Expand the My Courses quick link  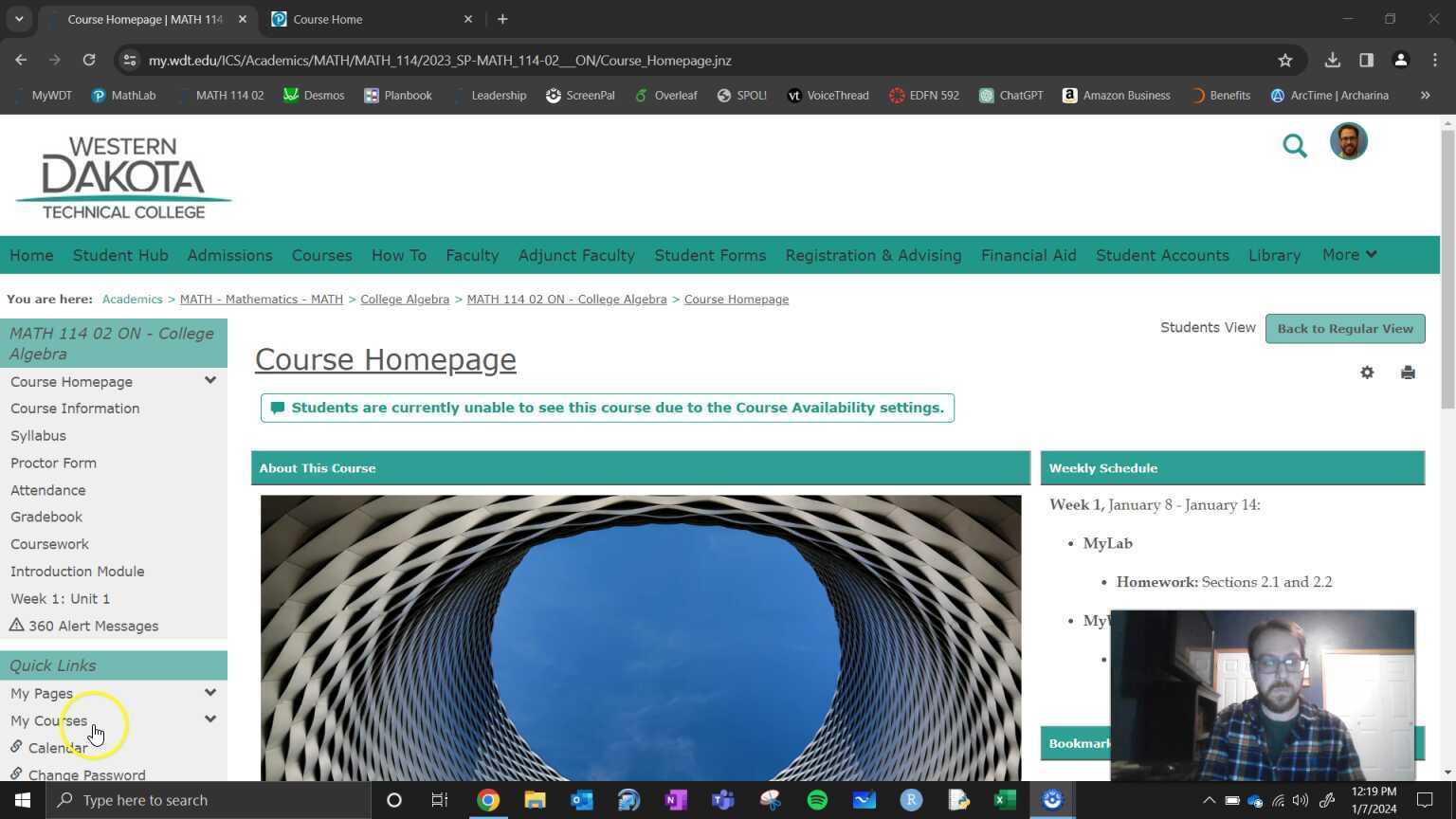(210, 719)
